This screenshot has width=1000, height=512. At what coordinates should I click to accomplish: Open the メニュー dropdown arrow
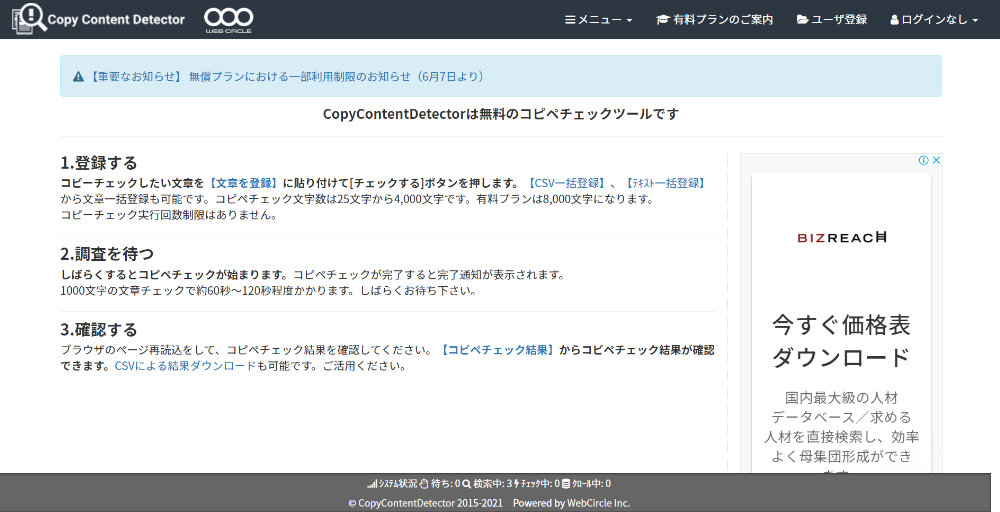click(x=629, y=20)
